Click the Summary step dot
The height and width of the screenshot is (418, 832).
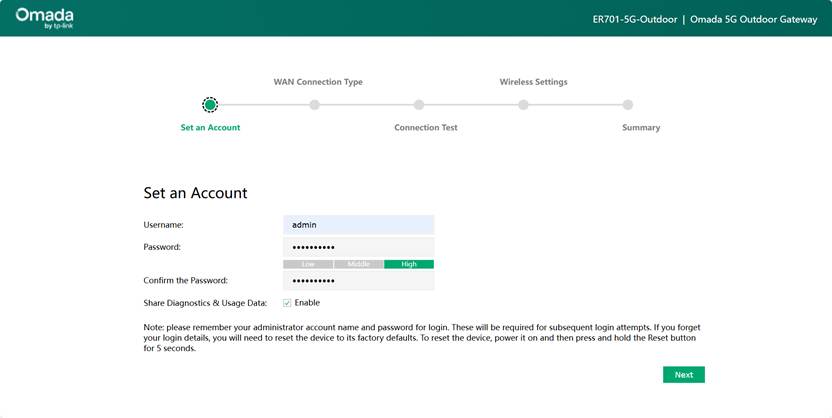tap(628, 105)
